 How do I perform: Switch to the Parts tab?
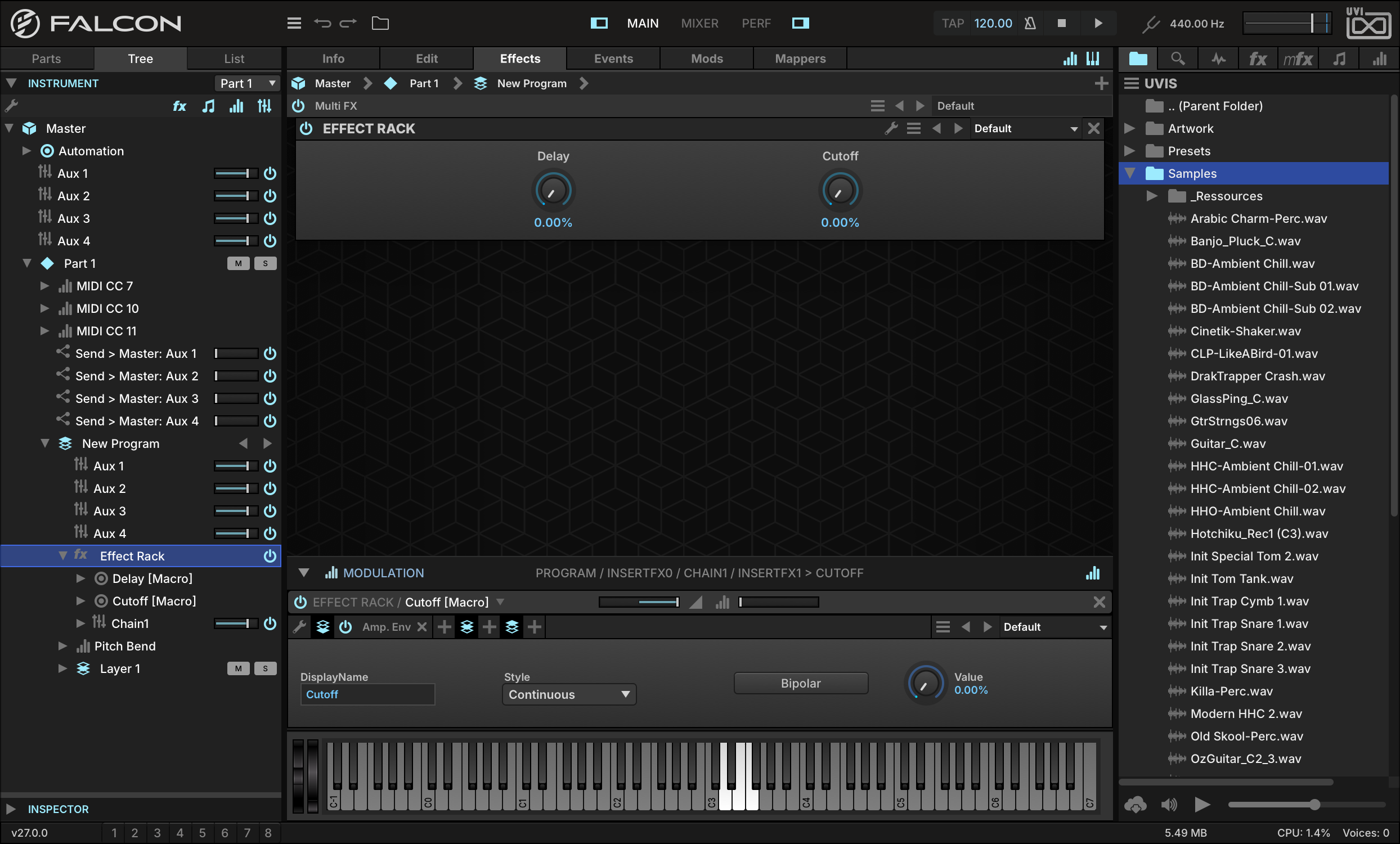pos(46,59)
